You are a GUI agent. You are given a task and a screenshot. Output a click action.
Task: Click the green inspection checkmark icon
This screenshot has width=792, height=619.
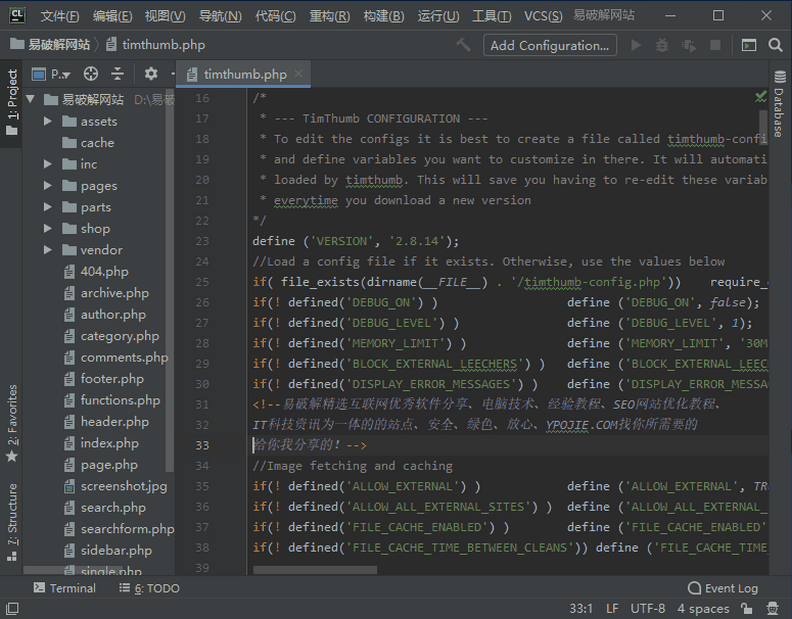760,96
